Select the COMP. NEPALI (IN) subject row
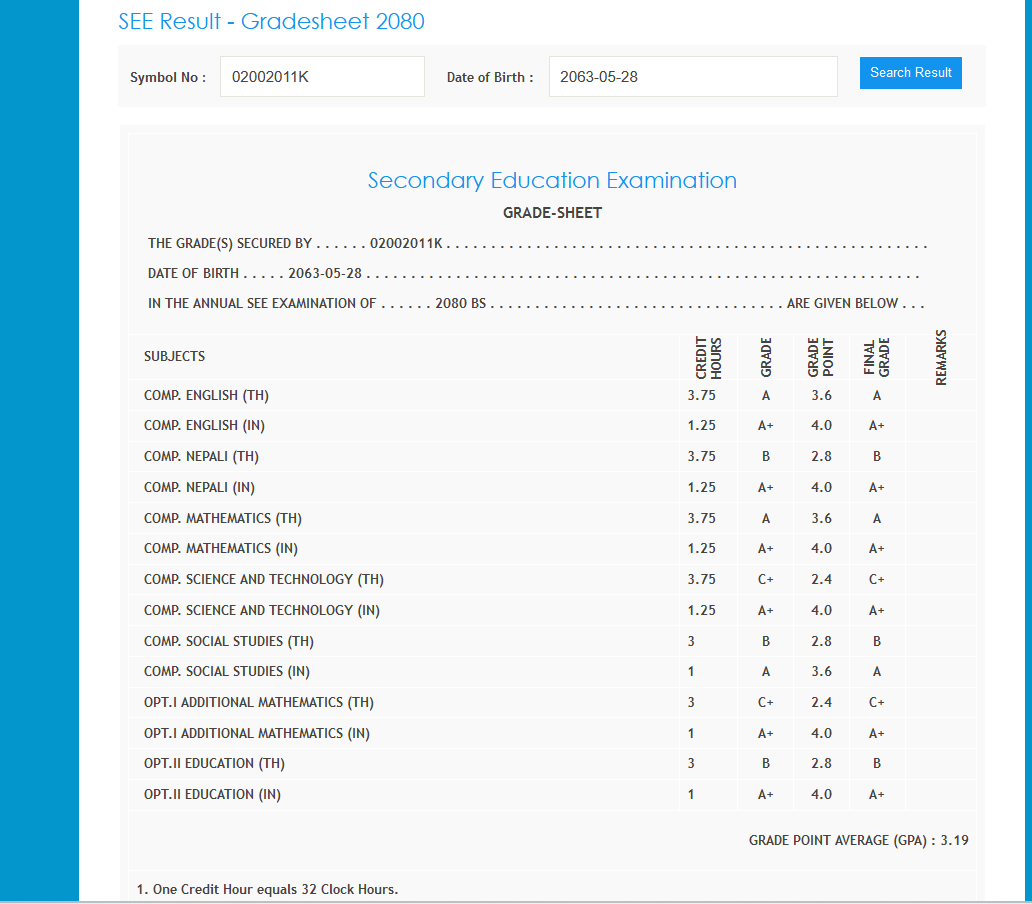This screenshot has height=904, width=1032. [x=199, y=488]
